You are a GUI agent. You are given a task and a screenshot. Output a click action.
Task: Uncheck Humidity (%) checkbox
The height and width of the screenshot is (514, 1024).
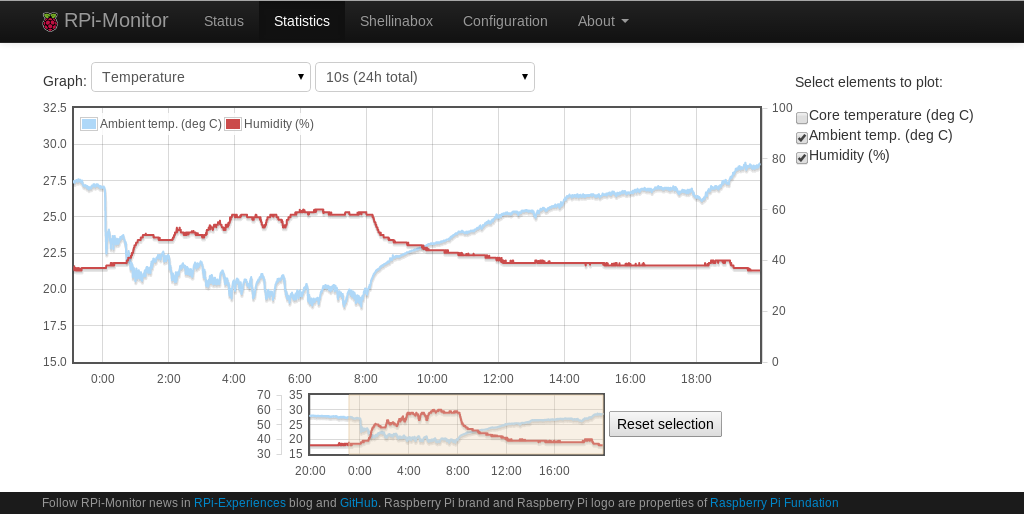point(802,157)
